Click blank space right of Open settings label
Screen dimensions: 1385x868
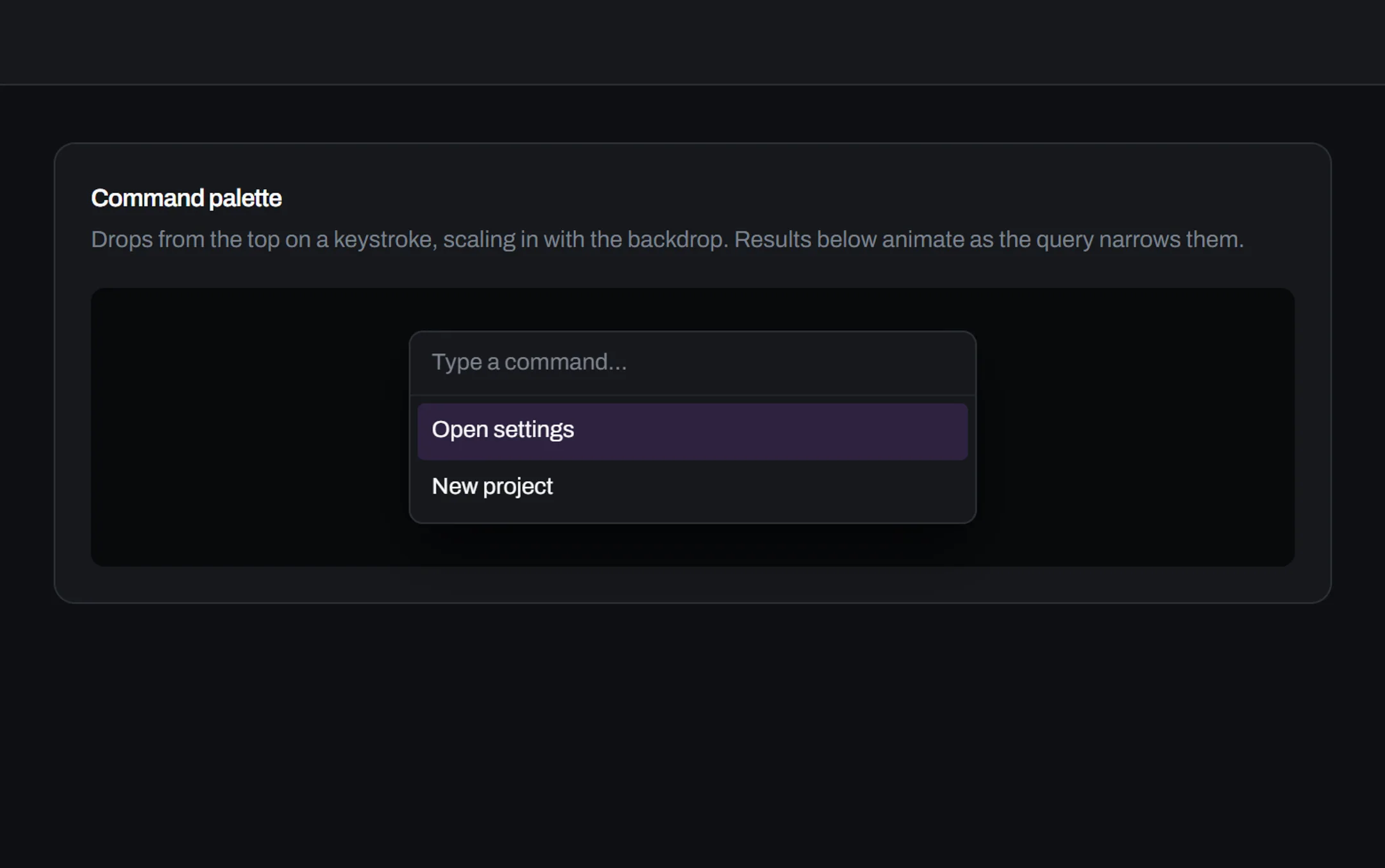tap(769, 431)
